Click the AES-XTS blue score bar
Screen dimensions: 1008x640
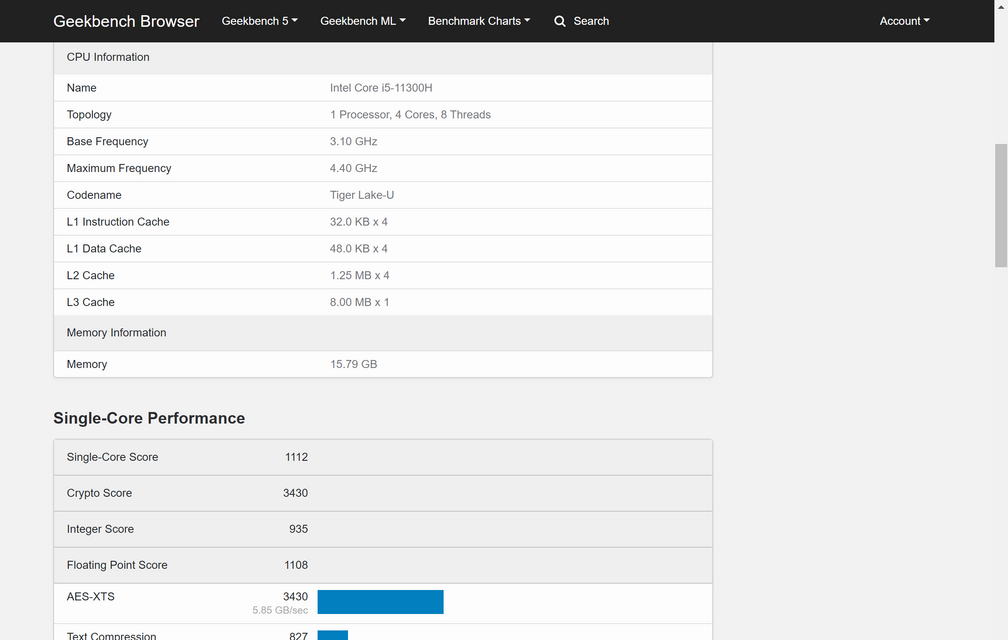coord(380,602)
